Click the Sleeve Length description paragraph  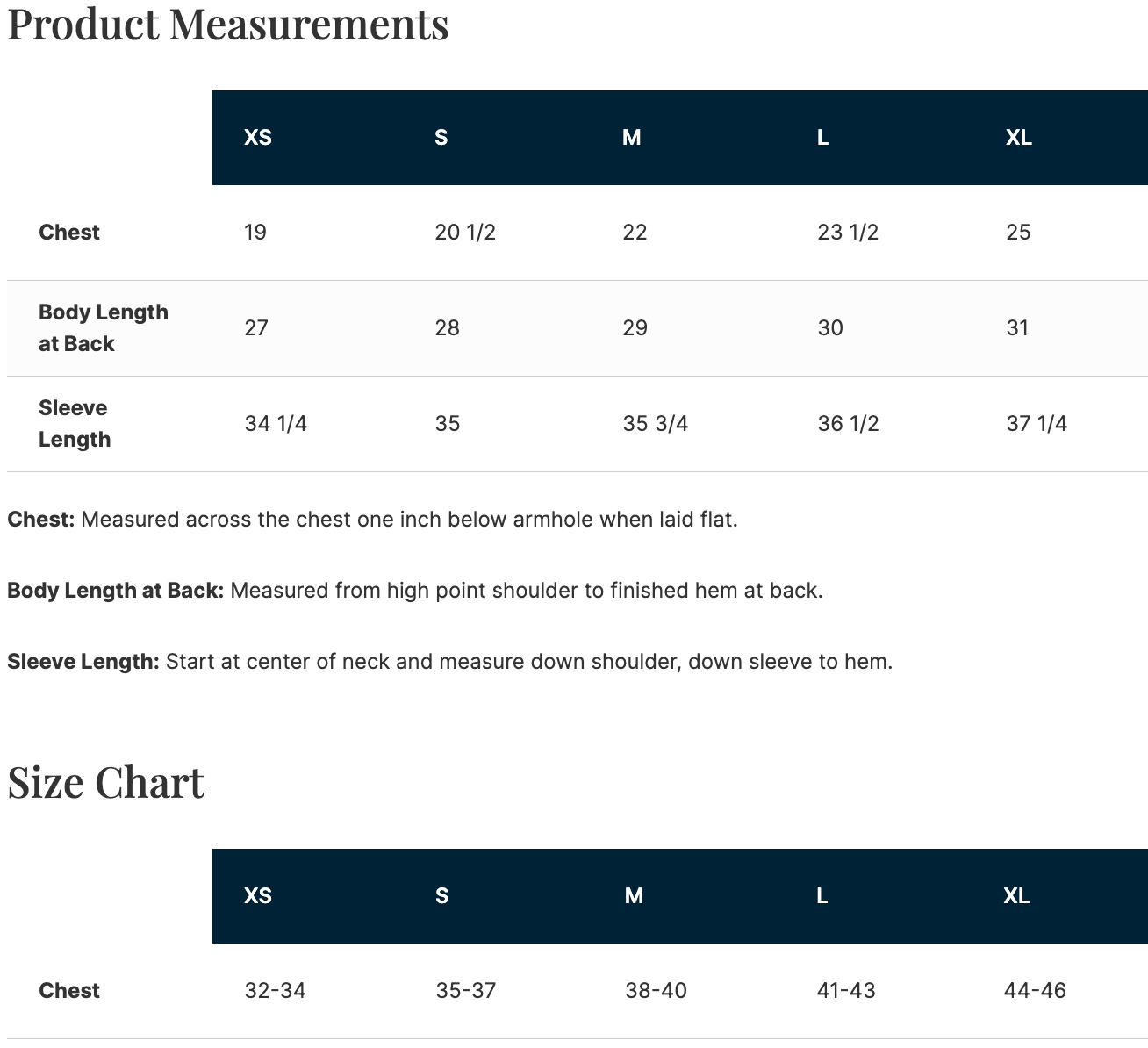click(x=450, y=662)
